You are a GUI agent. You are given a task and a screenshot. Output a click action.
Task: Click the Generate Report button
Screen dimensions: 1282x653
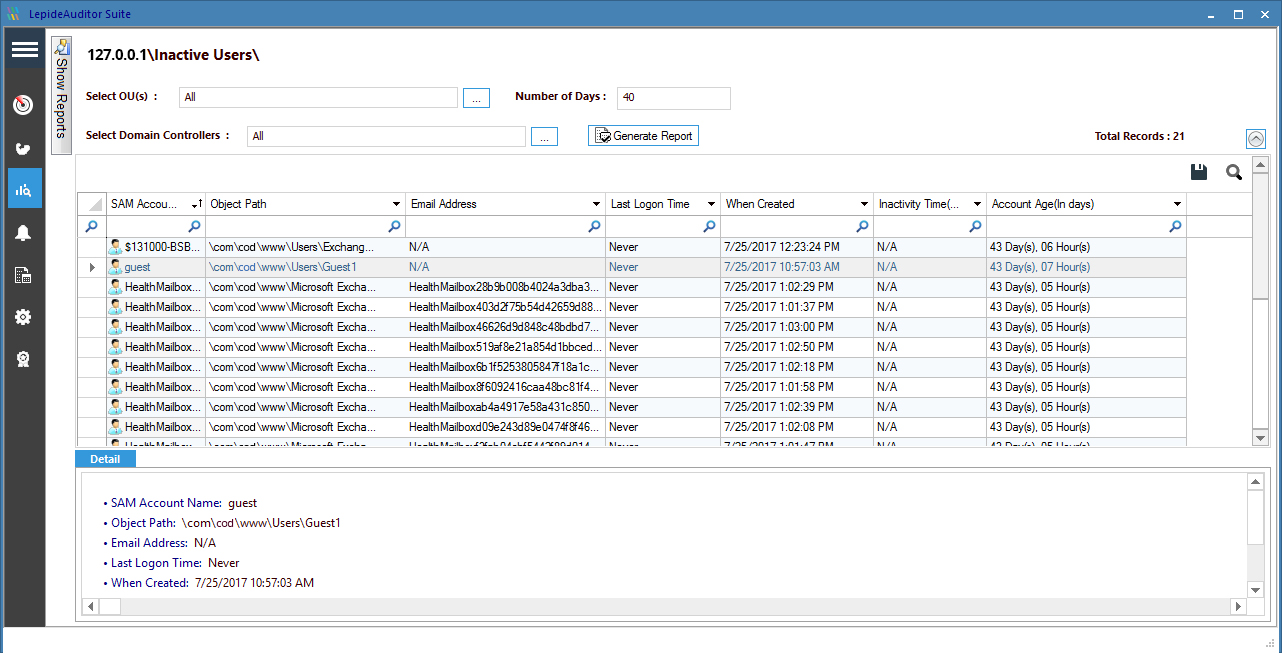click(643, 136)
